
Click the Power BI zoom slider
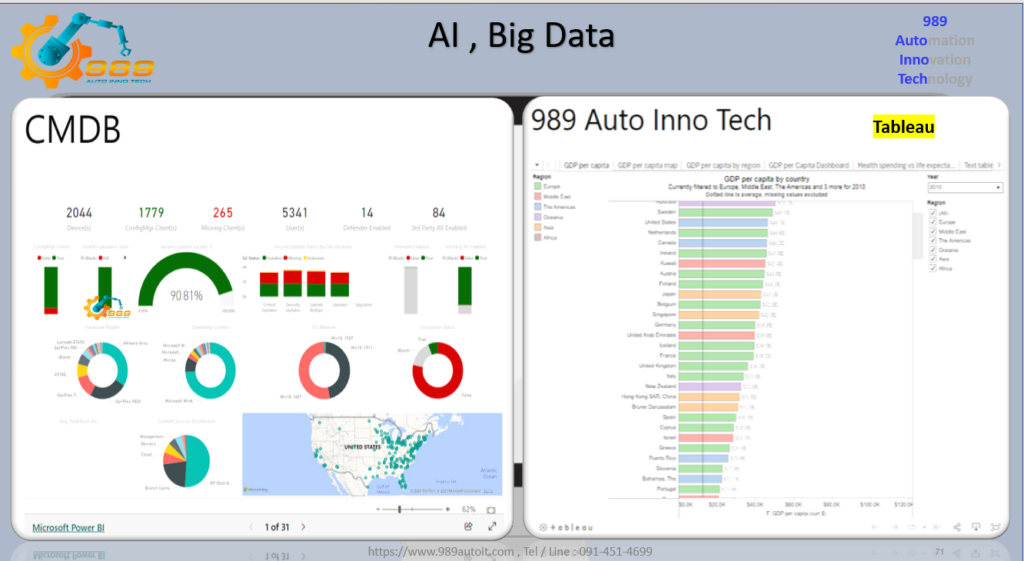(x=400, y=509)
